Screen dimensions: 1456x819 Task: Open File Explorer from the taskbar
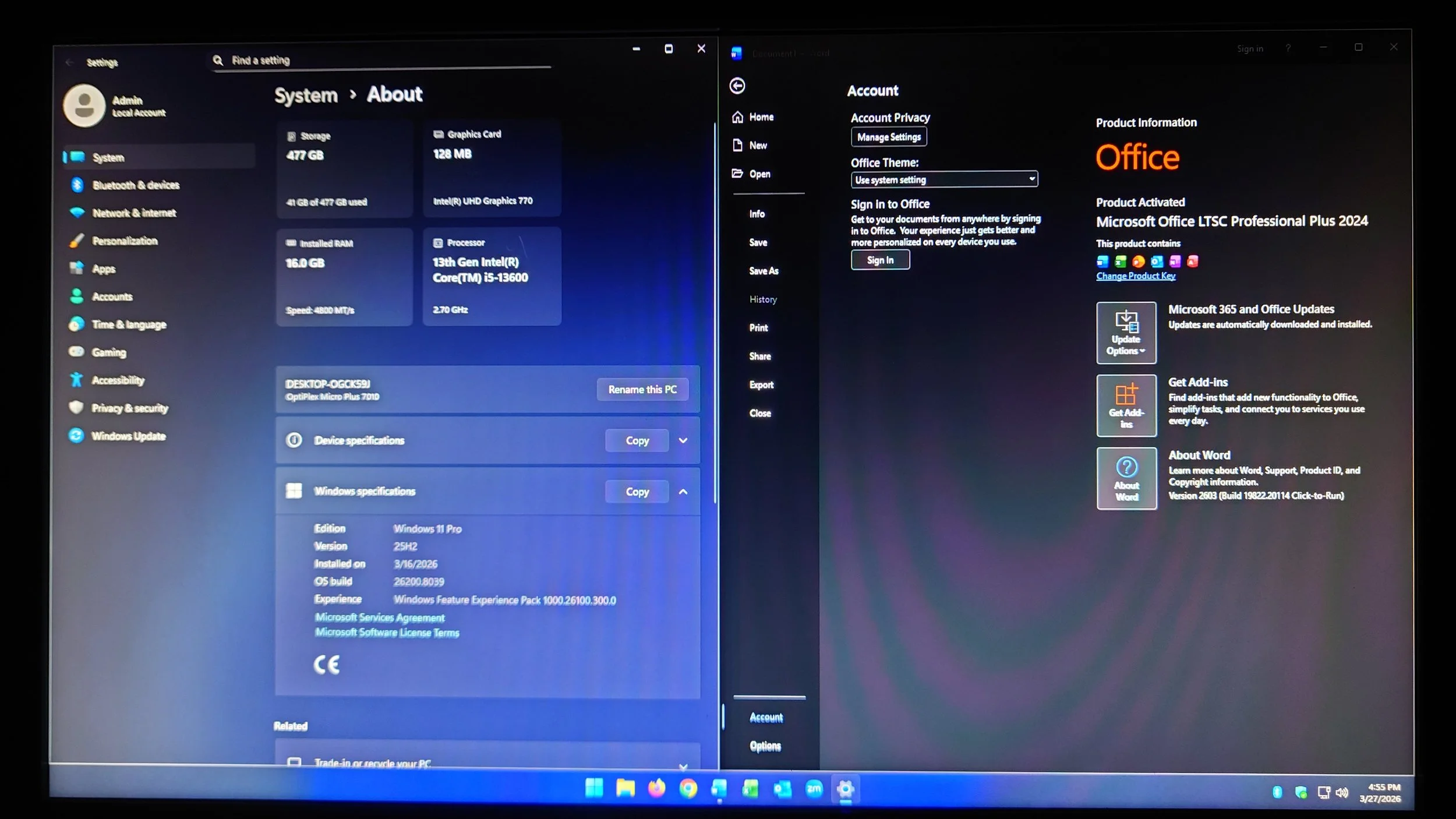coord(625,788)
